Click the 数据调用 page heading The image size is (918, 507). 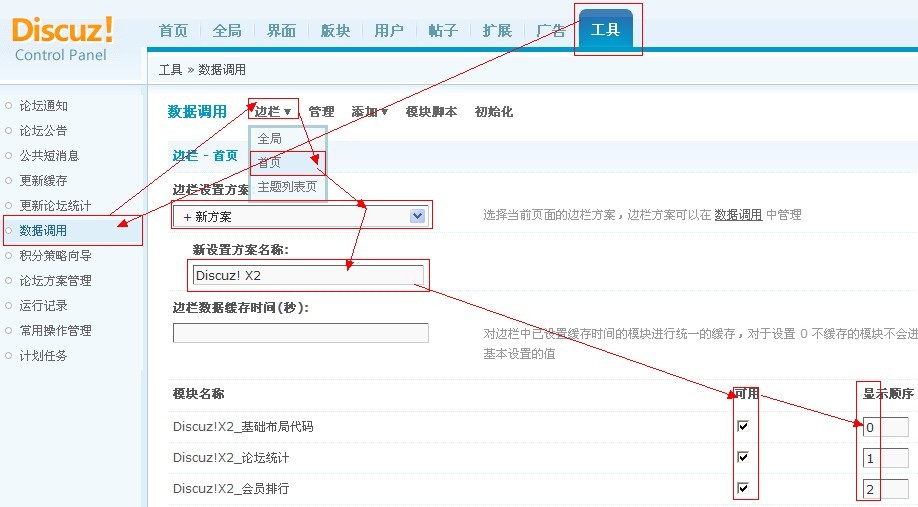point(197,111)
